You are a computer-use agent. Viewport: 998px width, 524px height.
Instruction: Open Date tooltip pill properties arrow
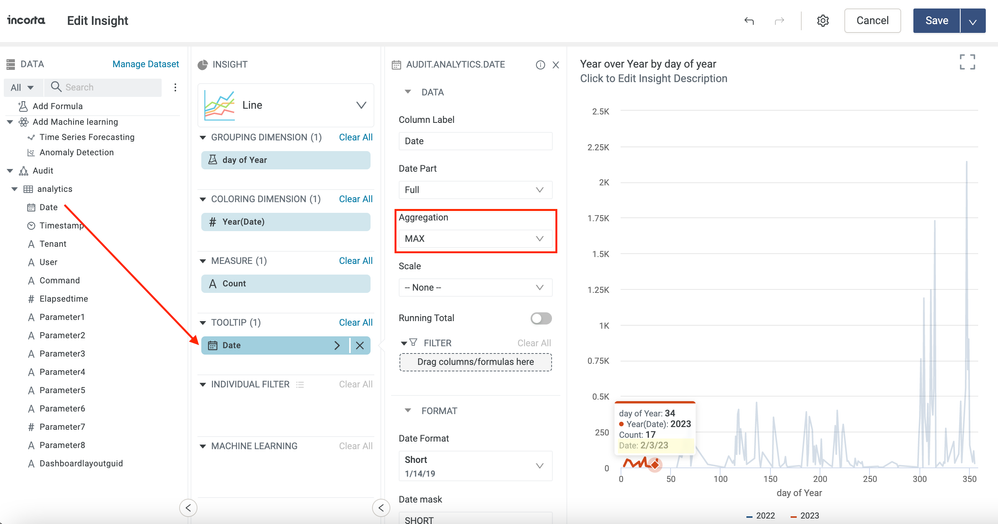337,345
